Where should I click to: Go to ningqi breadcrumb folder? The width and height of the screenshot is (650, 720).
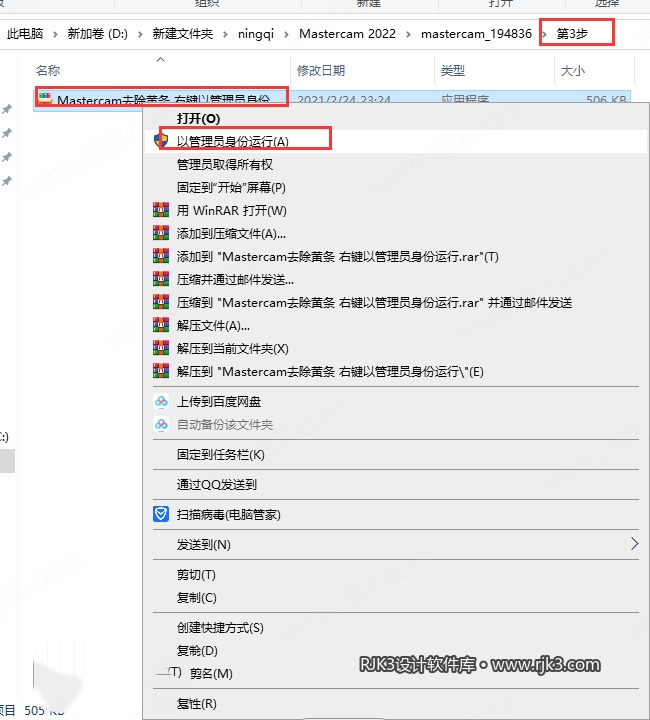click(x=256, y=34)
